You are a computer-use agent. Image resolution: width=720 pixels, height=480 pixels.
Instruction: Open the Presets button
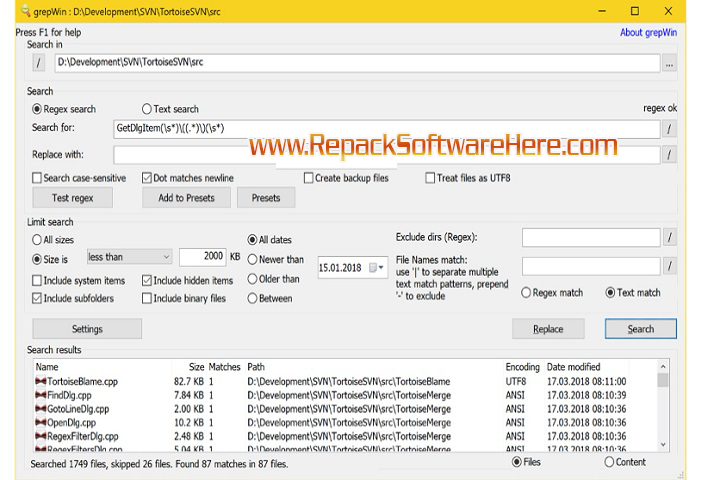pos(266,198)
